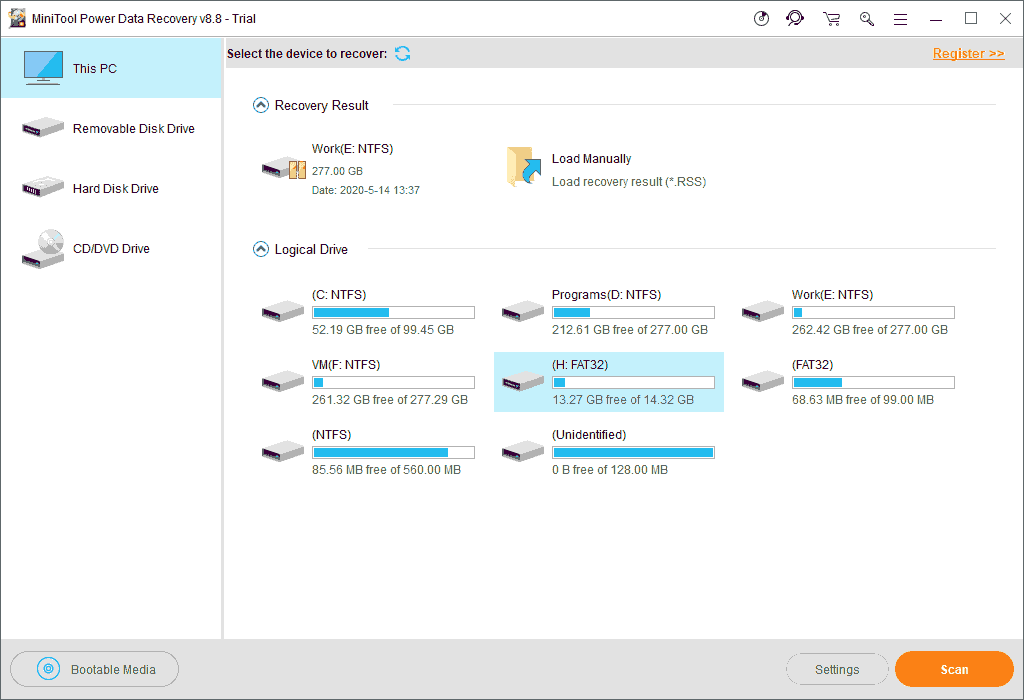Viewport: 1024px width, 700px height.
Task: Click the (C: NTFS) drive icon
Action: click(283, 311)
